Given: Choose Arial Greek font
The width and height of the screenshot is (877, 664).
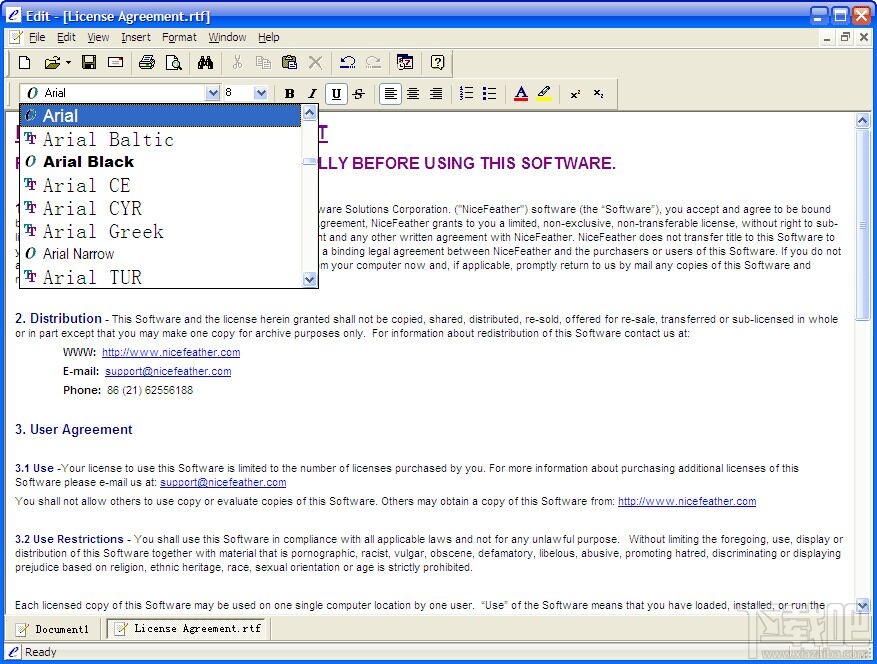Looking at the screenshot, I should tap(161, 231).
